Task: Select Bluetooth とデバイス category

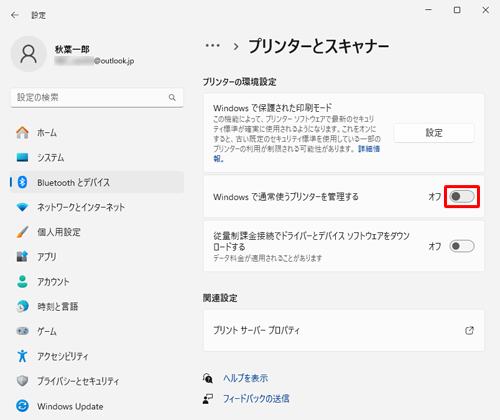Action: click(x=97, y=182)
